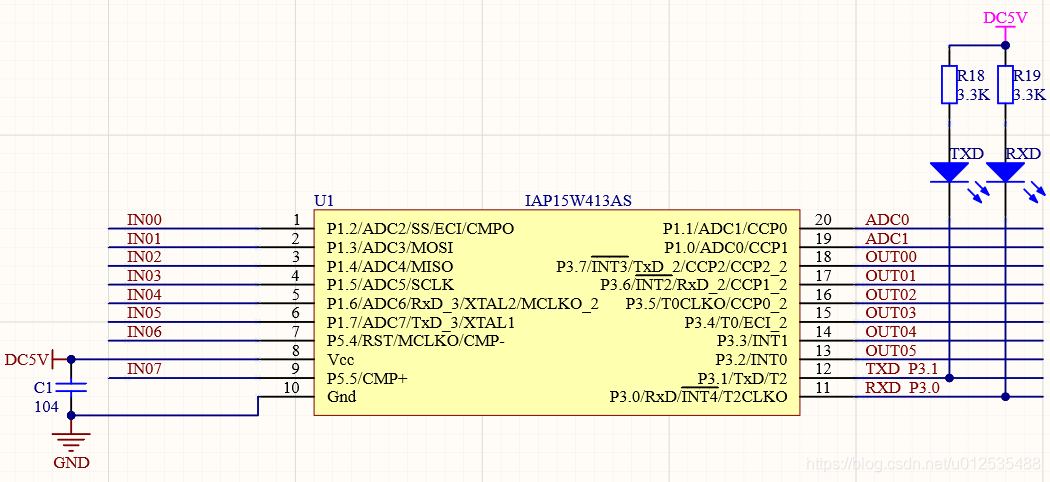Select net label IN00
1050x482 pixels.
click(x=144, y=220)
